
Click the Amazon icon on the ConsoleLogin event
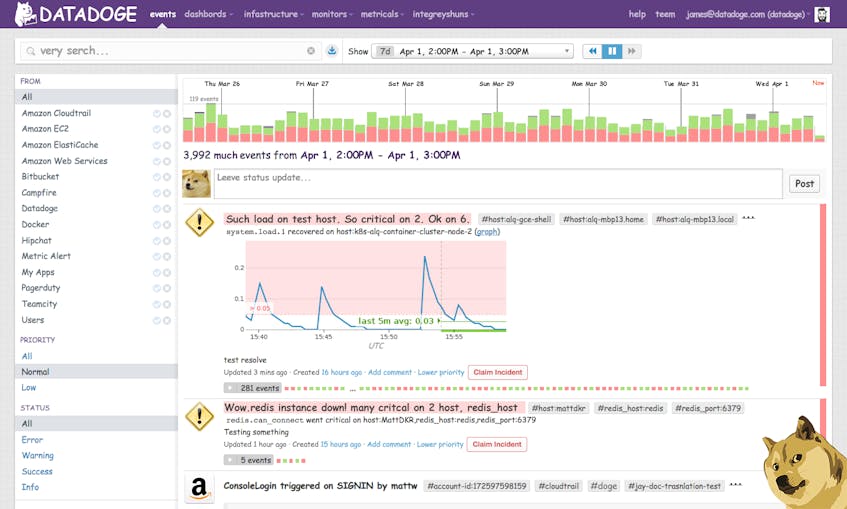click(x=199, y=488)
